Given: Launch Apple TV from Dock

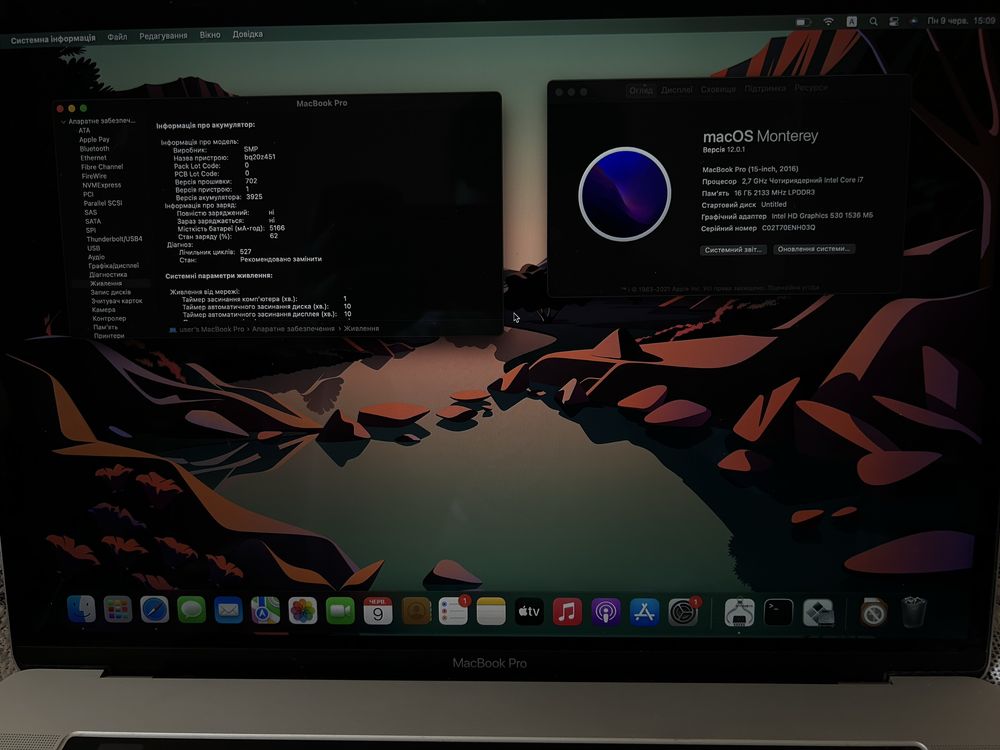Looking at the screenshot, I should pos(529,612).
